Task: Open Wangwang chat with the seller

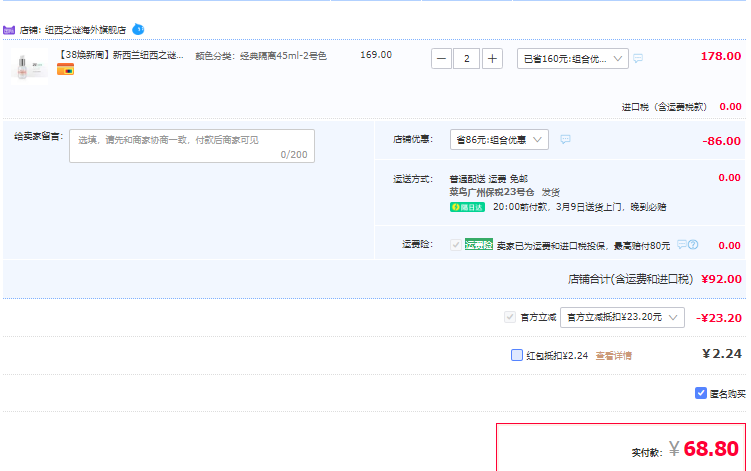Action: [x=138, y=29]
